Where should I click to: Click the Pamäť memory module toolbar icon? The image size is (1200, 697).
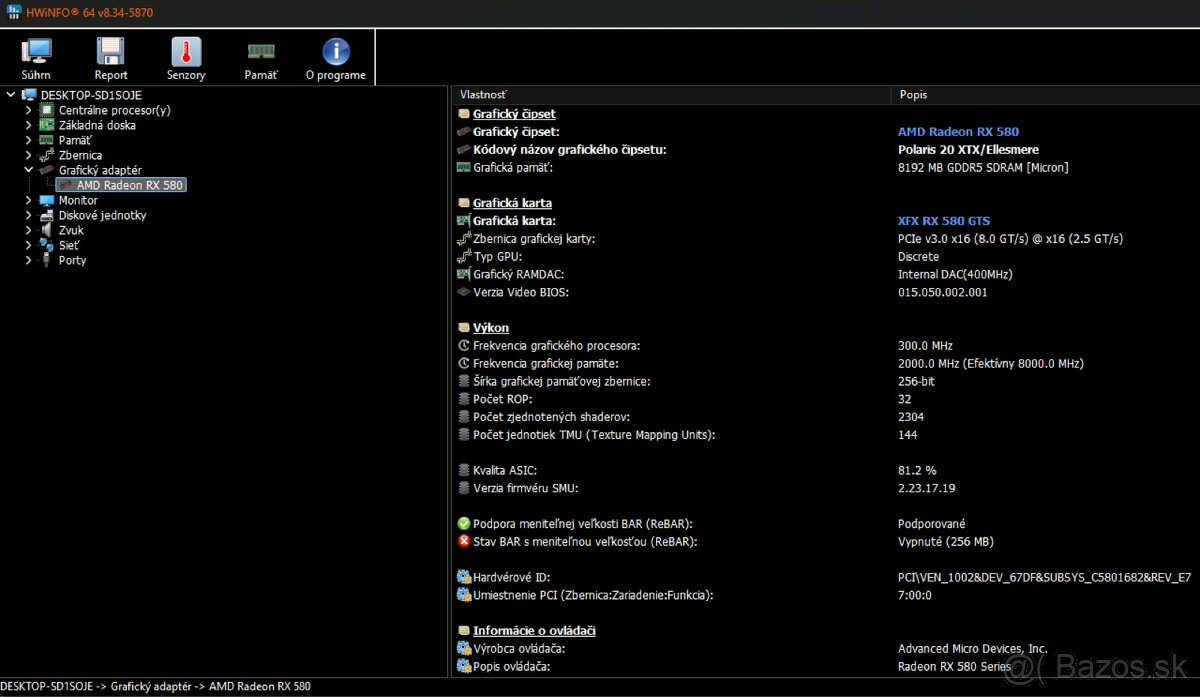(261, 58)
